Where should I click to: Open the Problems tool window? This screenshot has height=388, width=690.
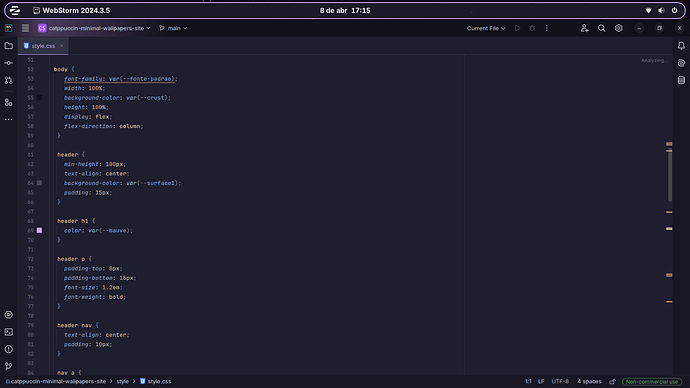point(8,349)
